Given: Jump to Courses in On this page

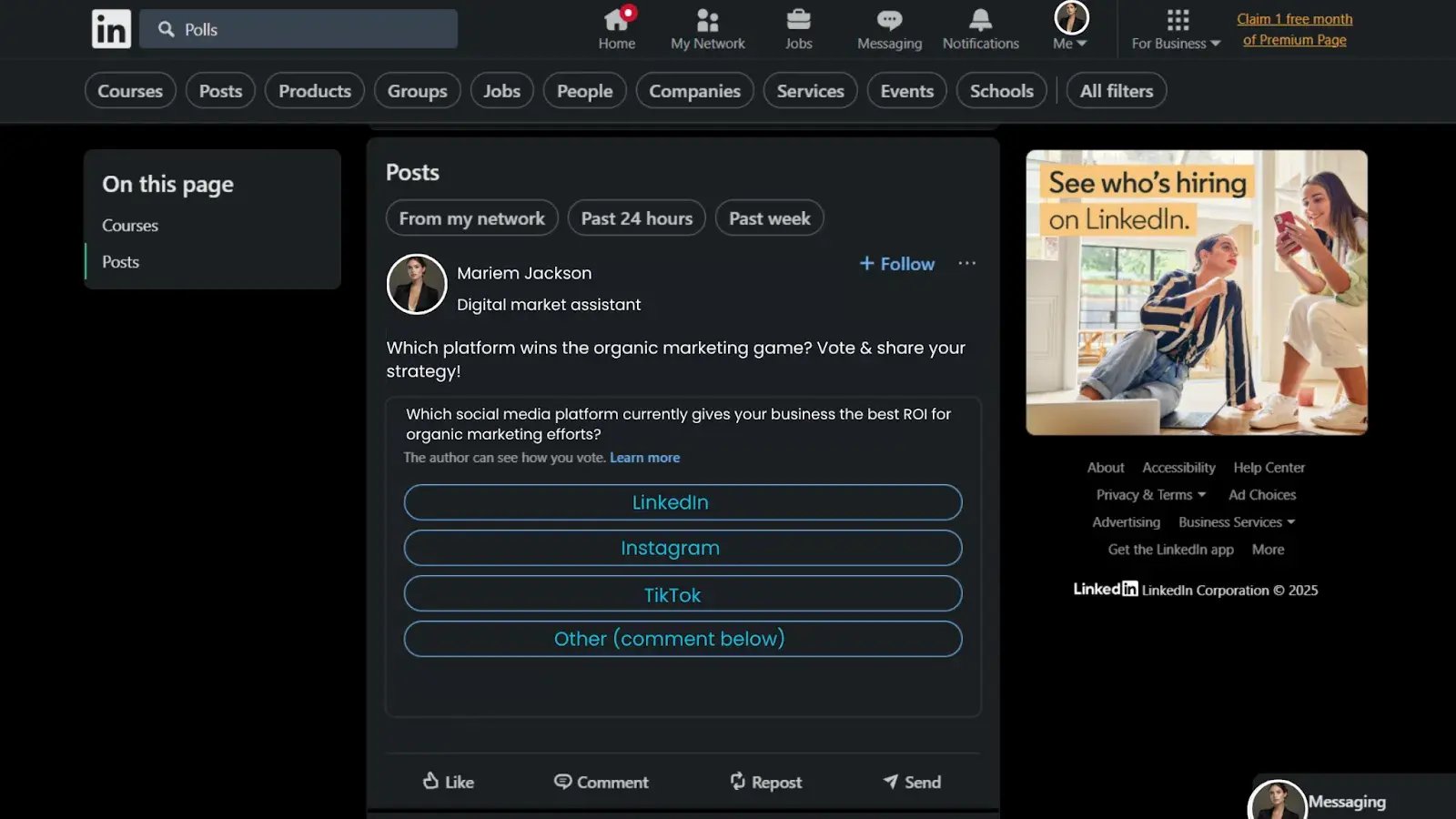Looking at the screenshot, I should (130, 226).
